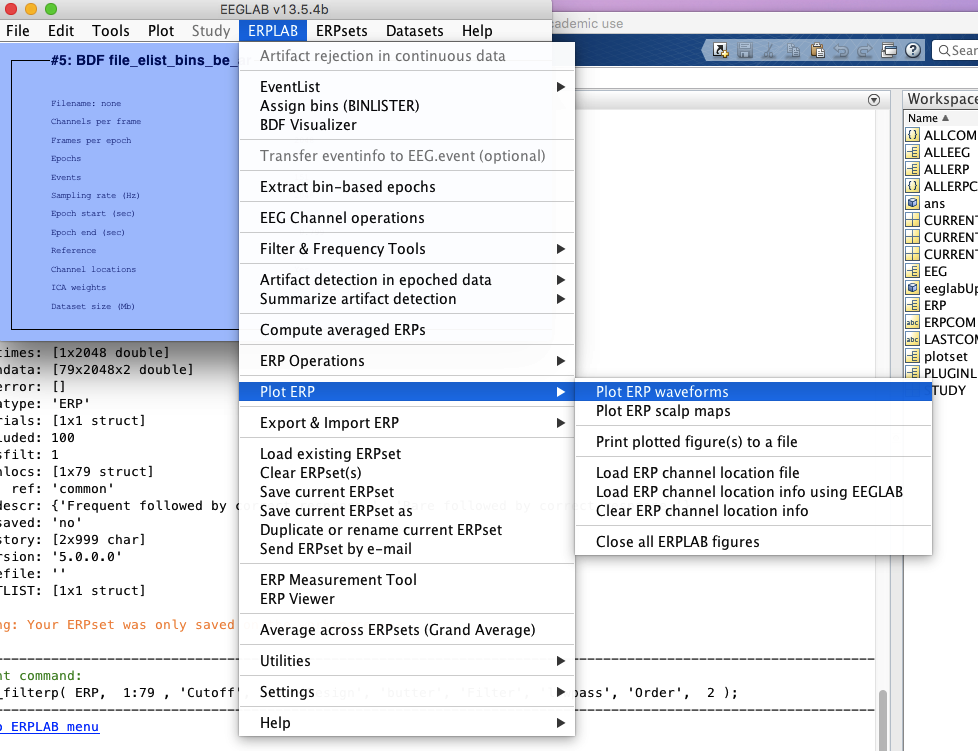Expand Summarize artifact detection submenu
The image size is (978, 751).
pos(407,299)
